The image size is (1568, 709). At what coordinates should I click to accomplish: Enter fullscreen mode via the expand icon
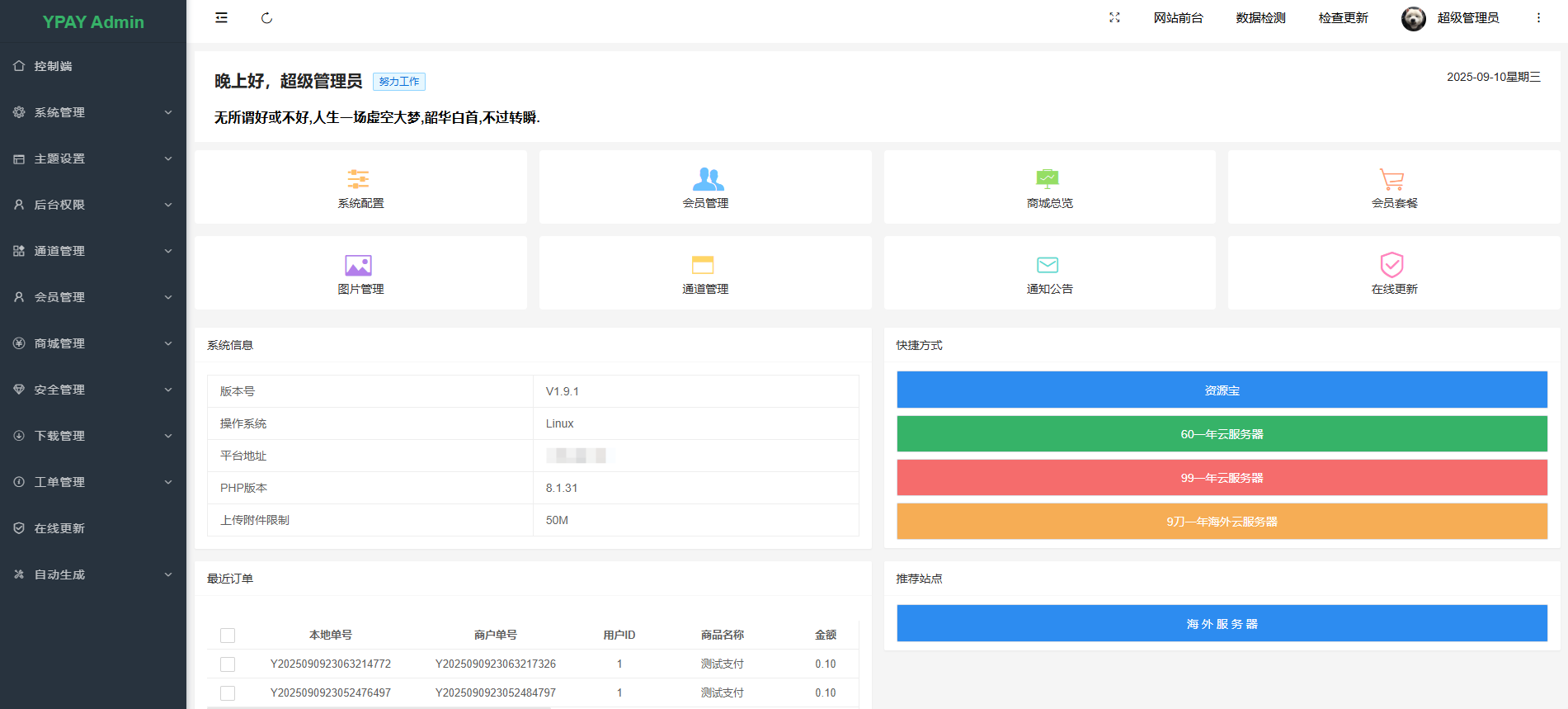pos(1114,18)
